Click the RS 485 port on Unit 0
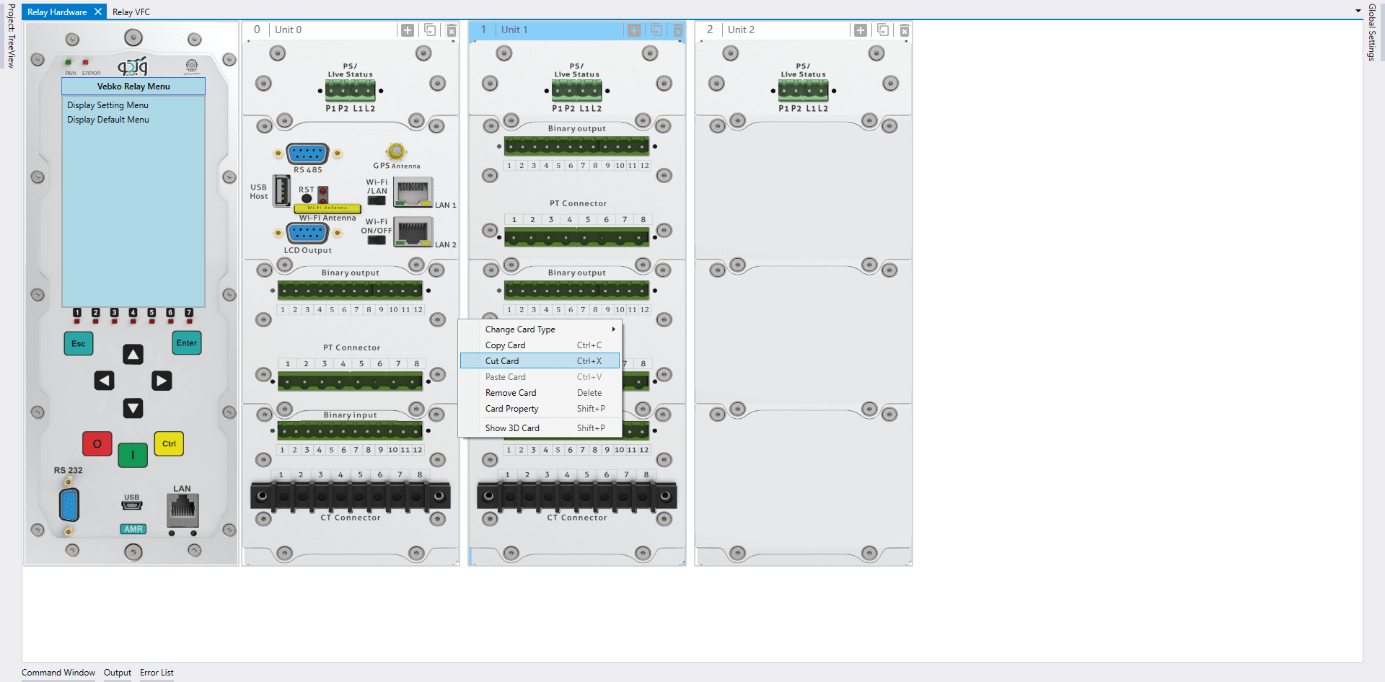The image size is (1385, 682). click(x=307, y=154)
